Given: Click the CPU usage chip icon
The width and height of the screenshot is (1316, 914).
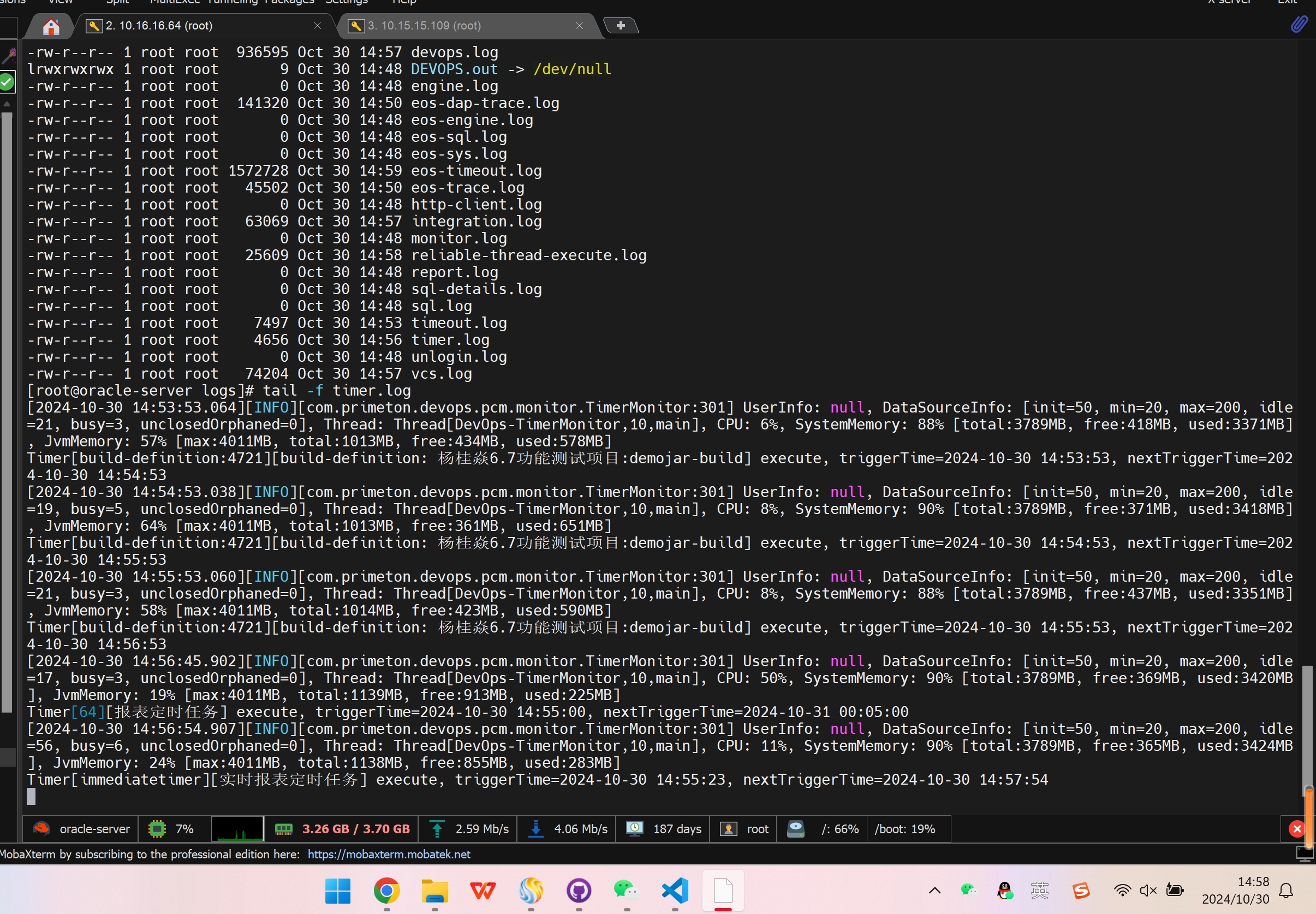Looking at the screenshot, I should pos(156,829).
